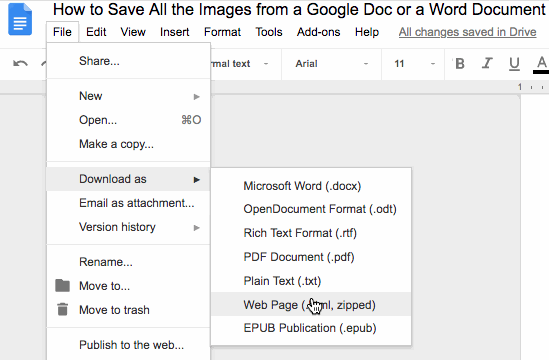Image resolution: width=549 pixels, height=360 pixels.
Task: Expand the New submenu arrow
Action: point(197,97)
